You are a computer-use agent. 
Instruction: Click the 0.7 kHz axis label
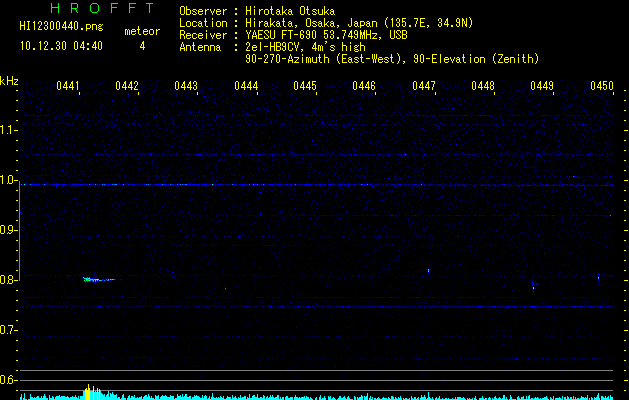pyautogui.click(x=8, y=330)
